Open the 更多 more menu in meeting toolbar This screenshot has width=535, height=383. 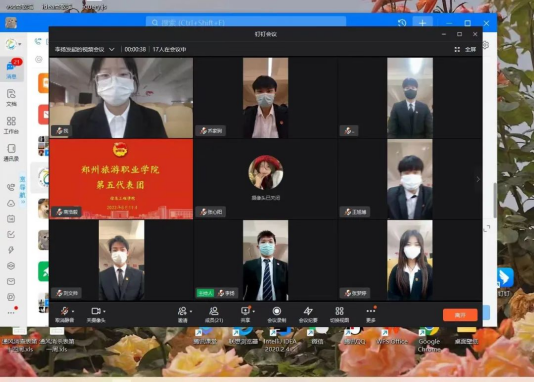[x=371, y=314]
